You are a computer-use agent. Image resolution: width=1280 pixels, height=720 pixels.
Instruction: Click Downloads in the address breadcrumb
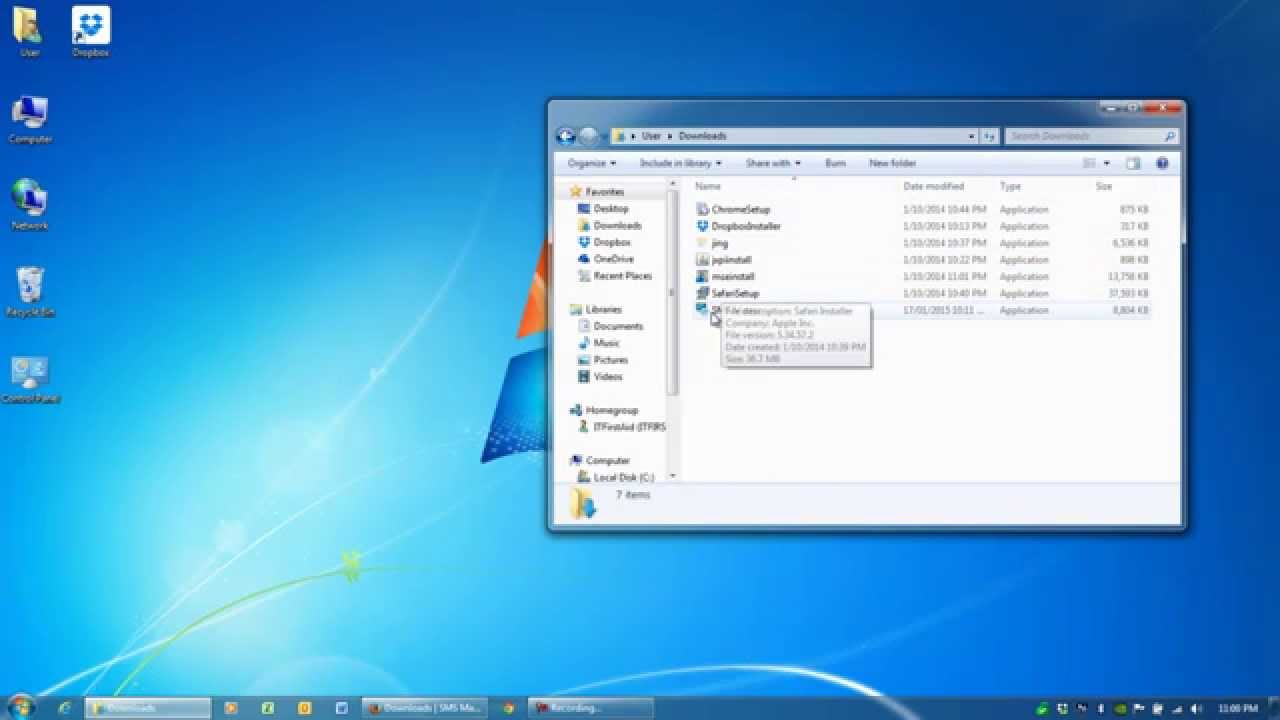click(x=702, y=136)
